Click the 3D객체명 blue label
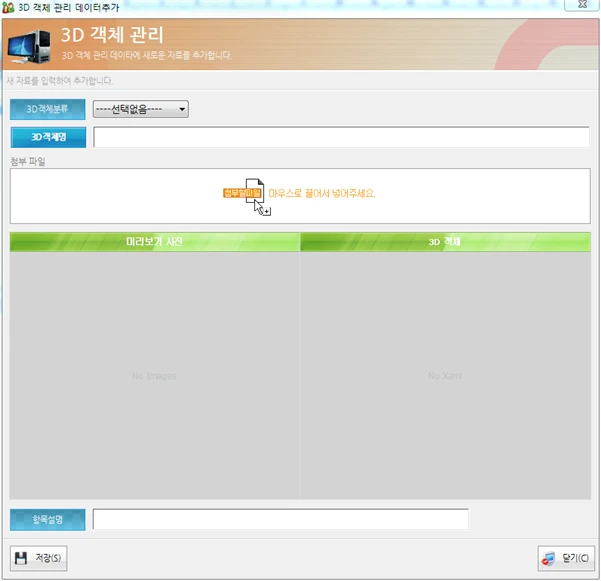Viewport: 601px width, 581px height. [48, 137]
